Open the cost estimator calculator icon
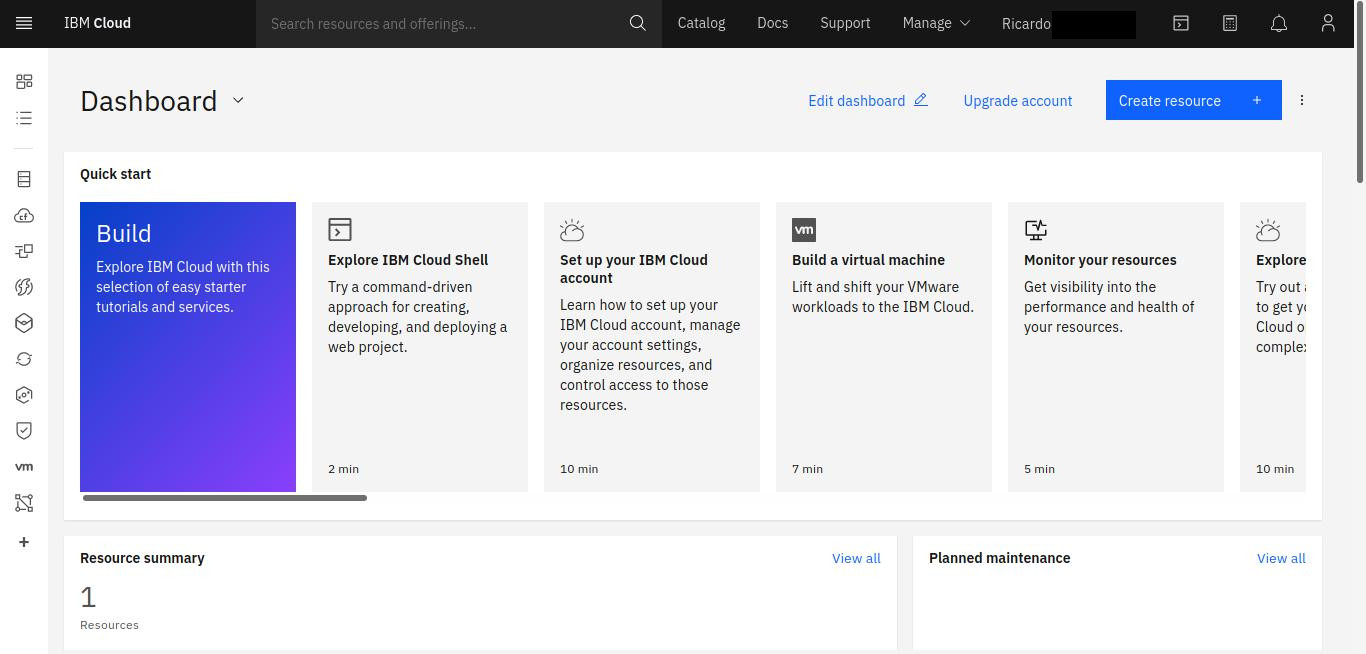 tap(1230, 23)
